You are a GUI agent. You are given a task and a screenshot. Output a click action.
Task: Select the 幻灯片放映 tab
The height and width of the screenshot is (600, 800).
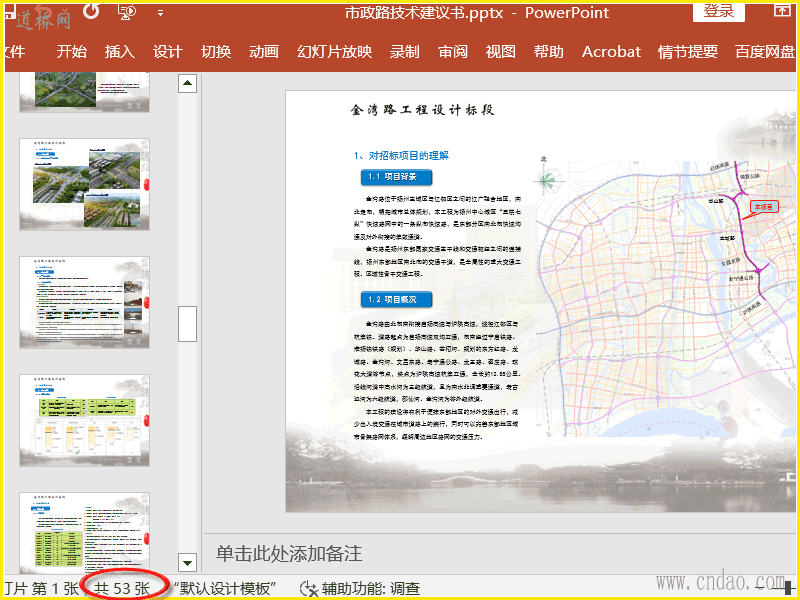pos(334,52)
